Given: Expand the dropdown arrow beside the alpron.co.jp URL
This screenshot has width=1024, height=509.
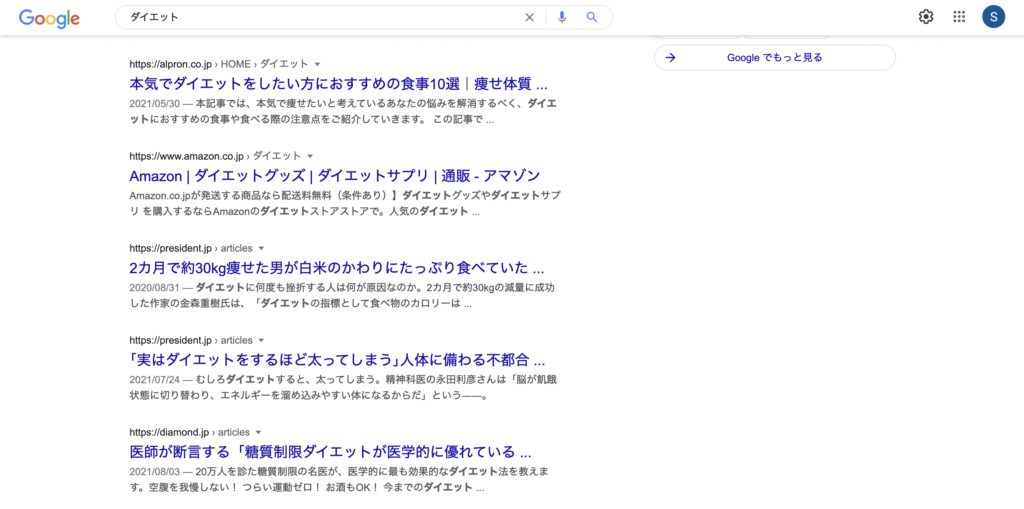Looking at the screenshot, I should tap(318, 64).
